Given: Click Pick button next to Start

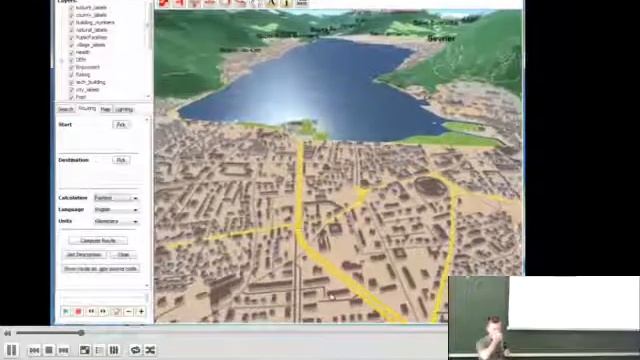Looking at the screenshot, I should [121, 125].
